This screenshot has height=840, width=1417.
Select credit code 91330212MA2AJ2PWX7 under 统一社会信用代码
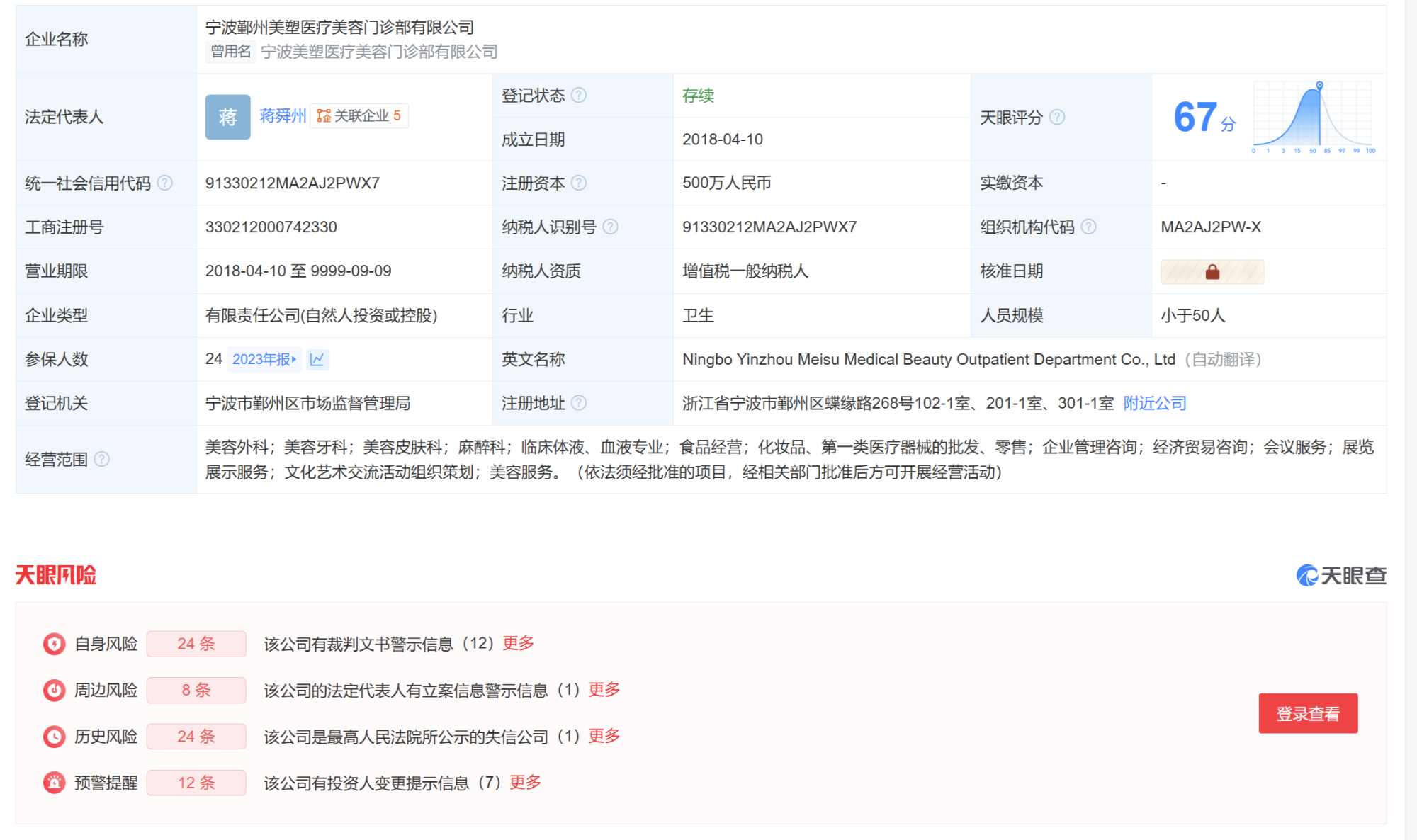click(x=293, y=183)
